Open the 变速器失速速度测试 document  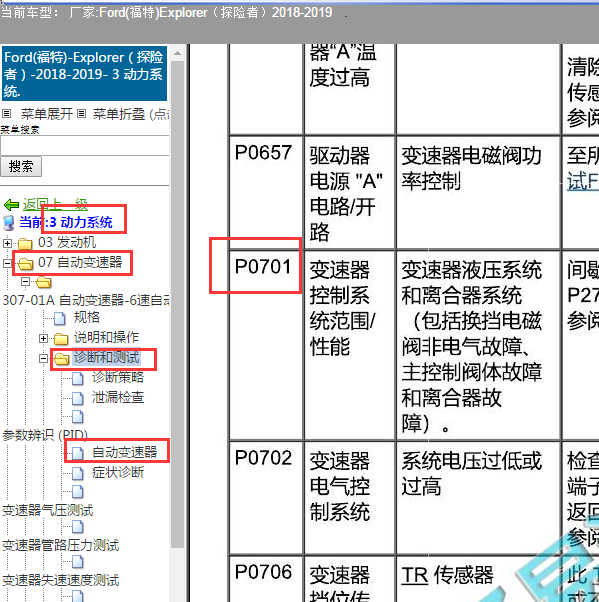[x=61, y=580]
